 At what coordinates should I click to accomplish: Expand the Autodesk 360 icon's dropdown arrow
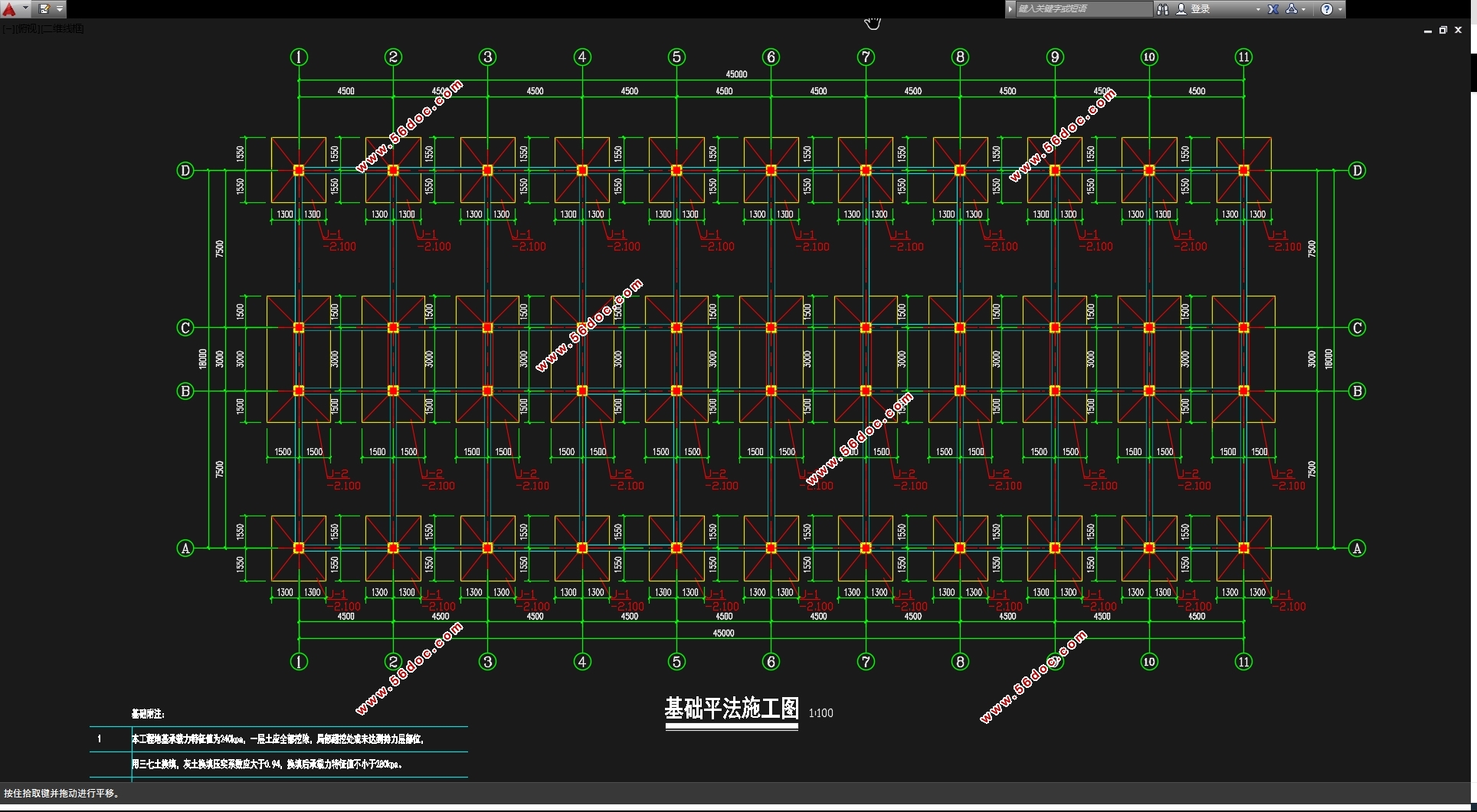point(1303,9)
